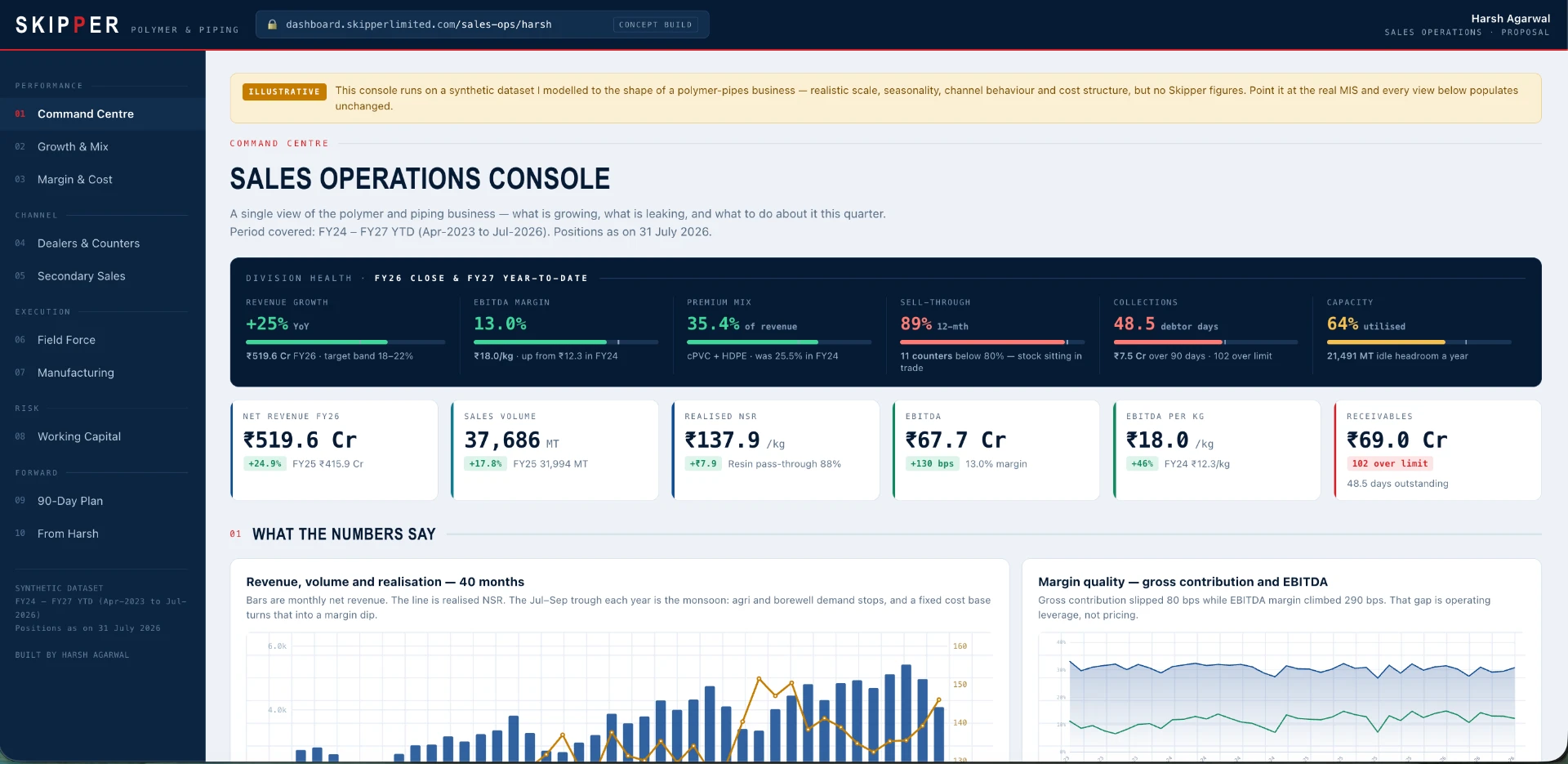Click the SALES OPERATIONS CONSOLE heading

pos(420,179)
